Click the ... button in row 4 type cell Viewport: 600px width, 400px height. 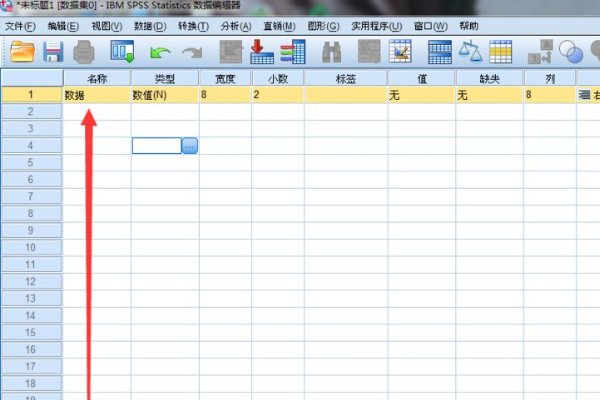[190, 146]
